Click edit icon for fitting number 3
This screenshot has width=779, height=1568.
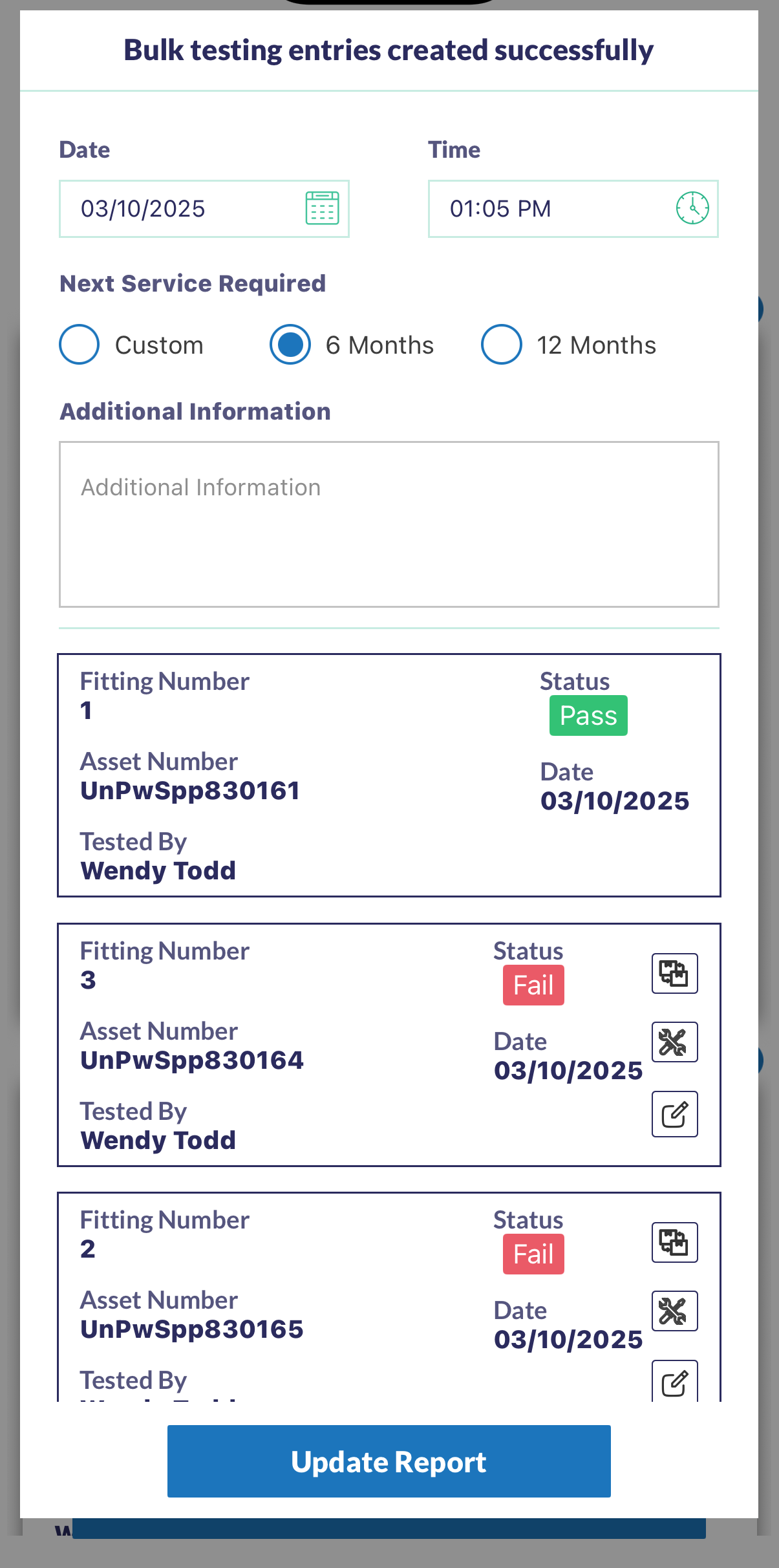[x=674, y=1114]
